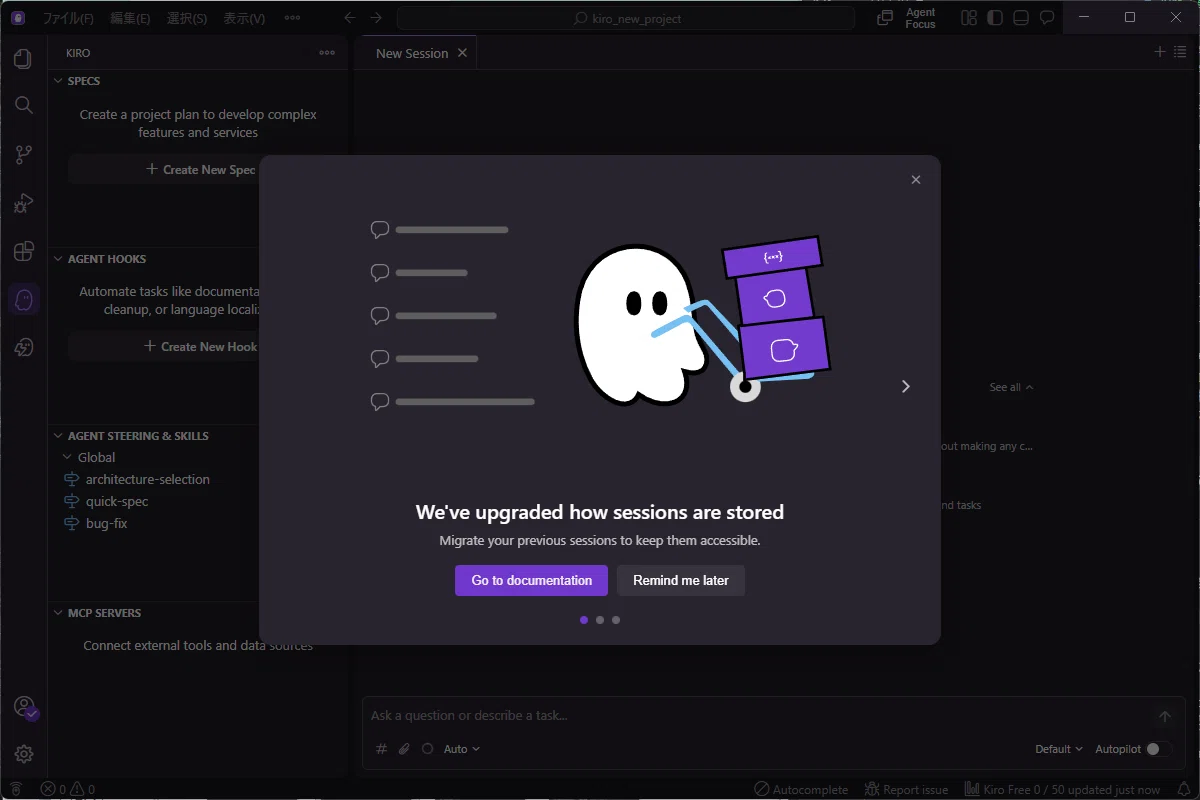Toggle the primary side bar icon

coord(994,18)
